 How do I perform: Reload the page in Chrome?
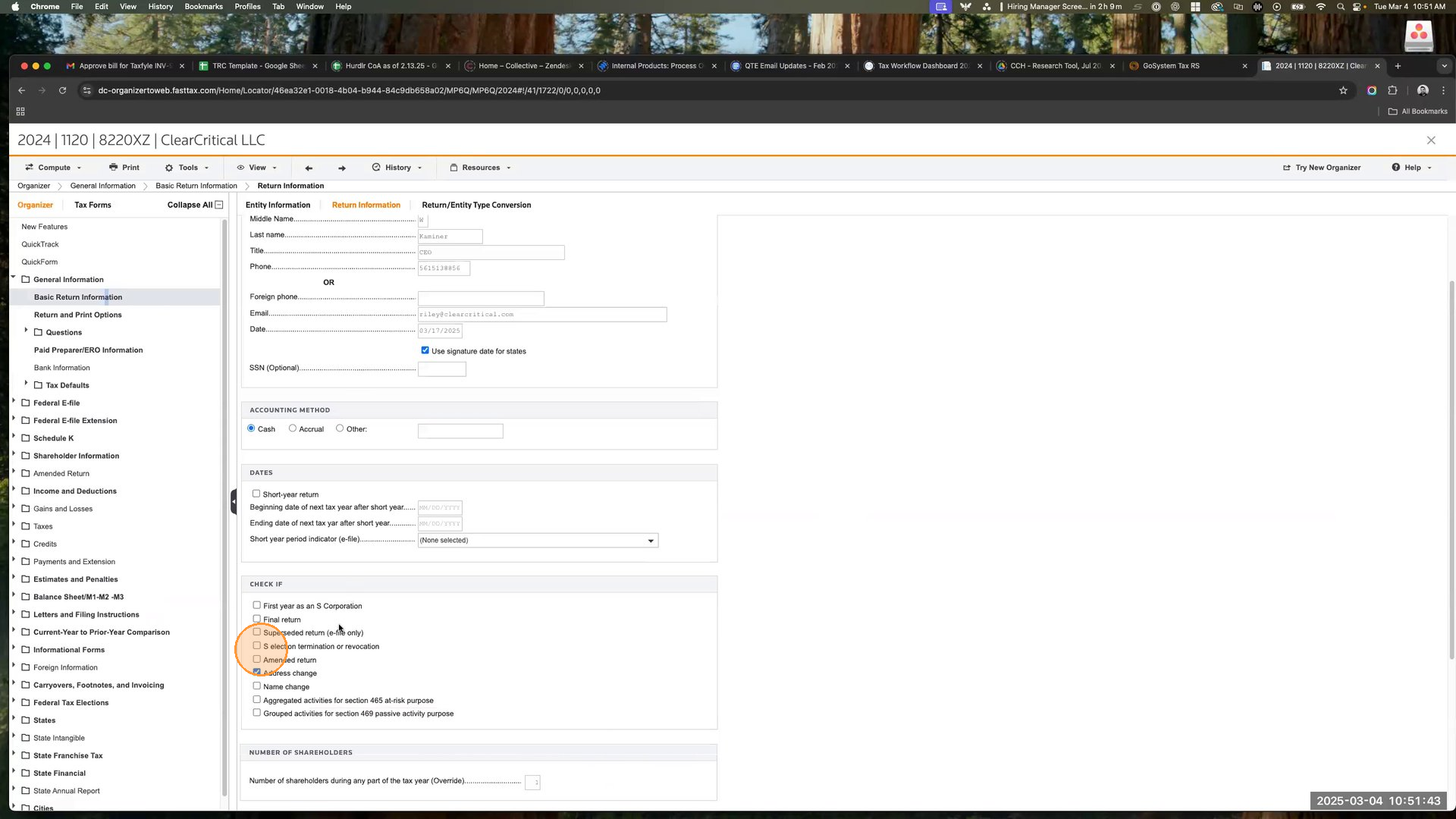62,90
